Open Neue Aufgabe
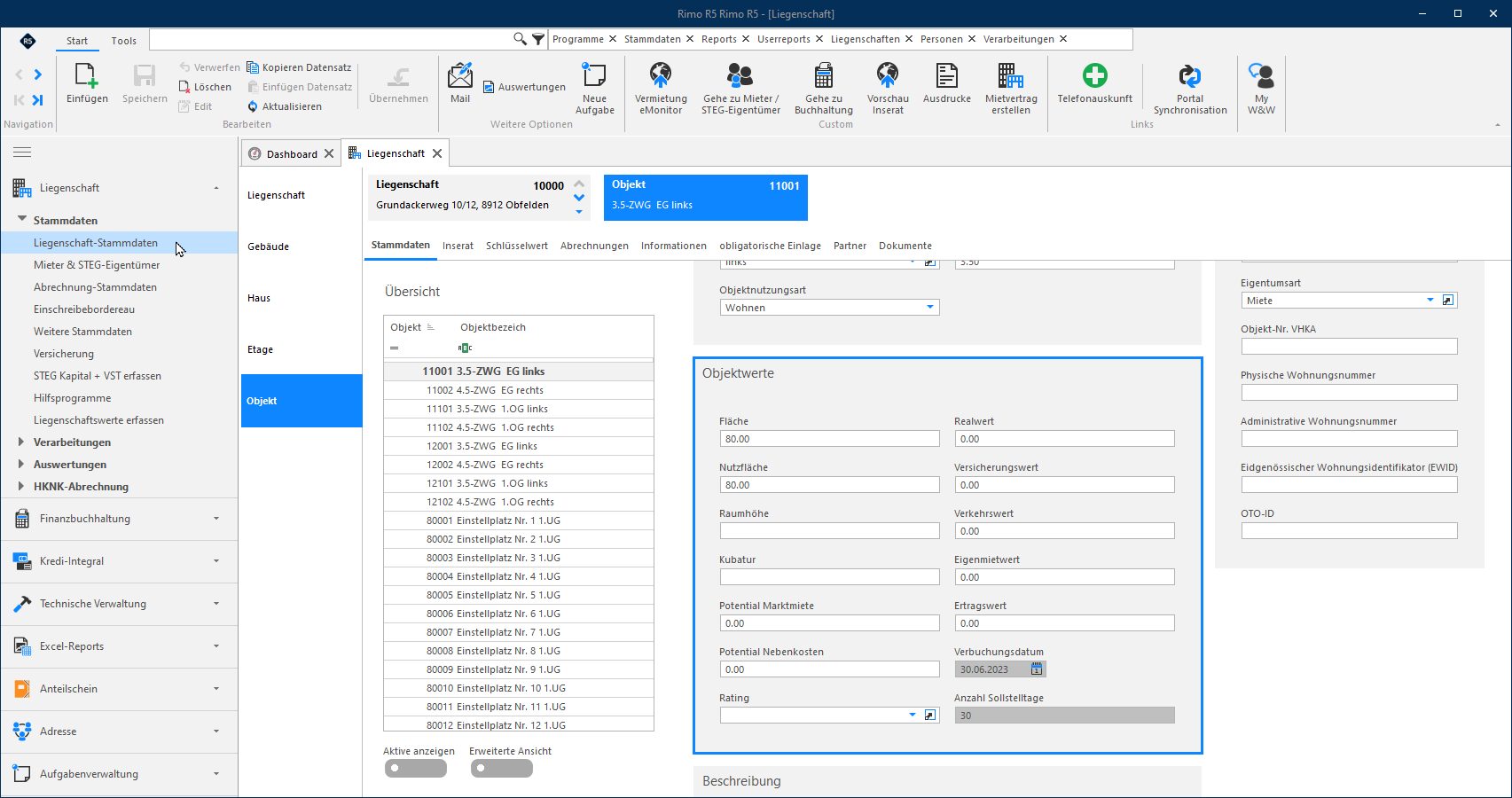1512x798 pixels. click(594, 89)
